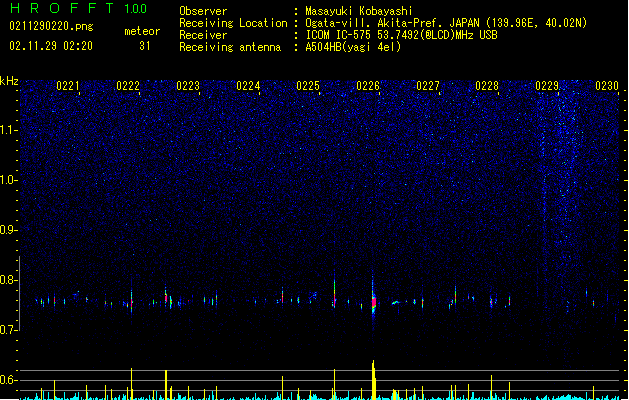Click the 0225 time marker
Screen dimensions: 629x400
[308, 86]
